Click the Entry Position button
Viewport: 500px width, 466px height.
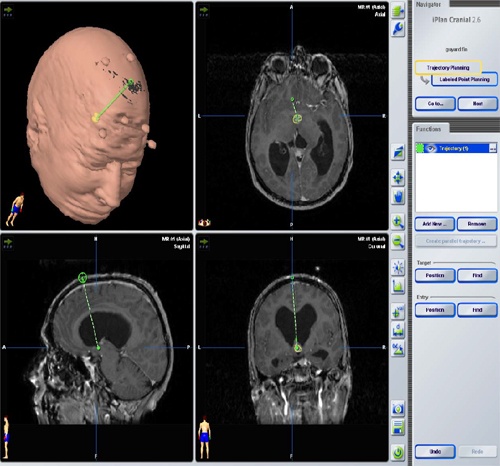point(435,310)
